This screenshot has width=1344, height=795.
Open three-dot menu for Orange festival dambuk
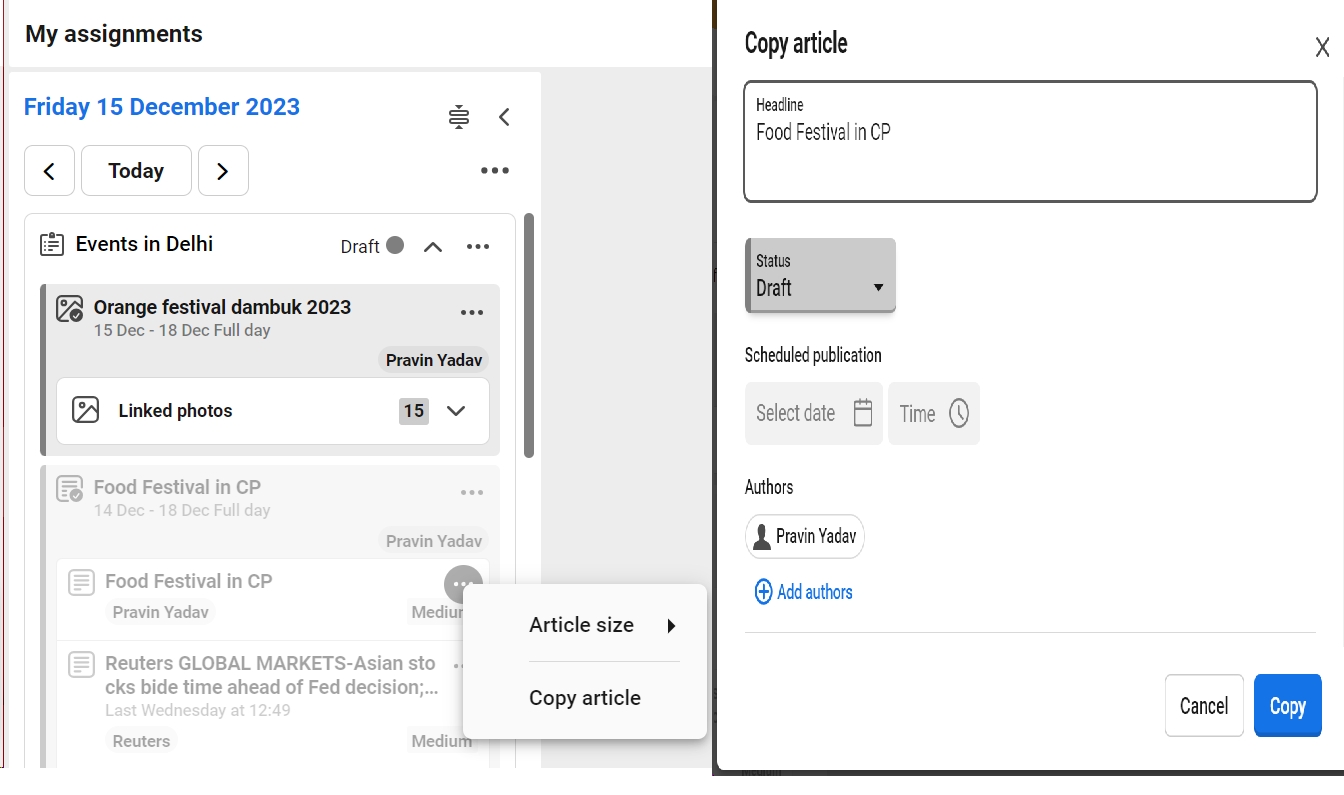[472, 313]
